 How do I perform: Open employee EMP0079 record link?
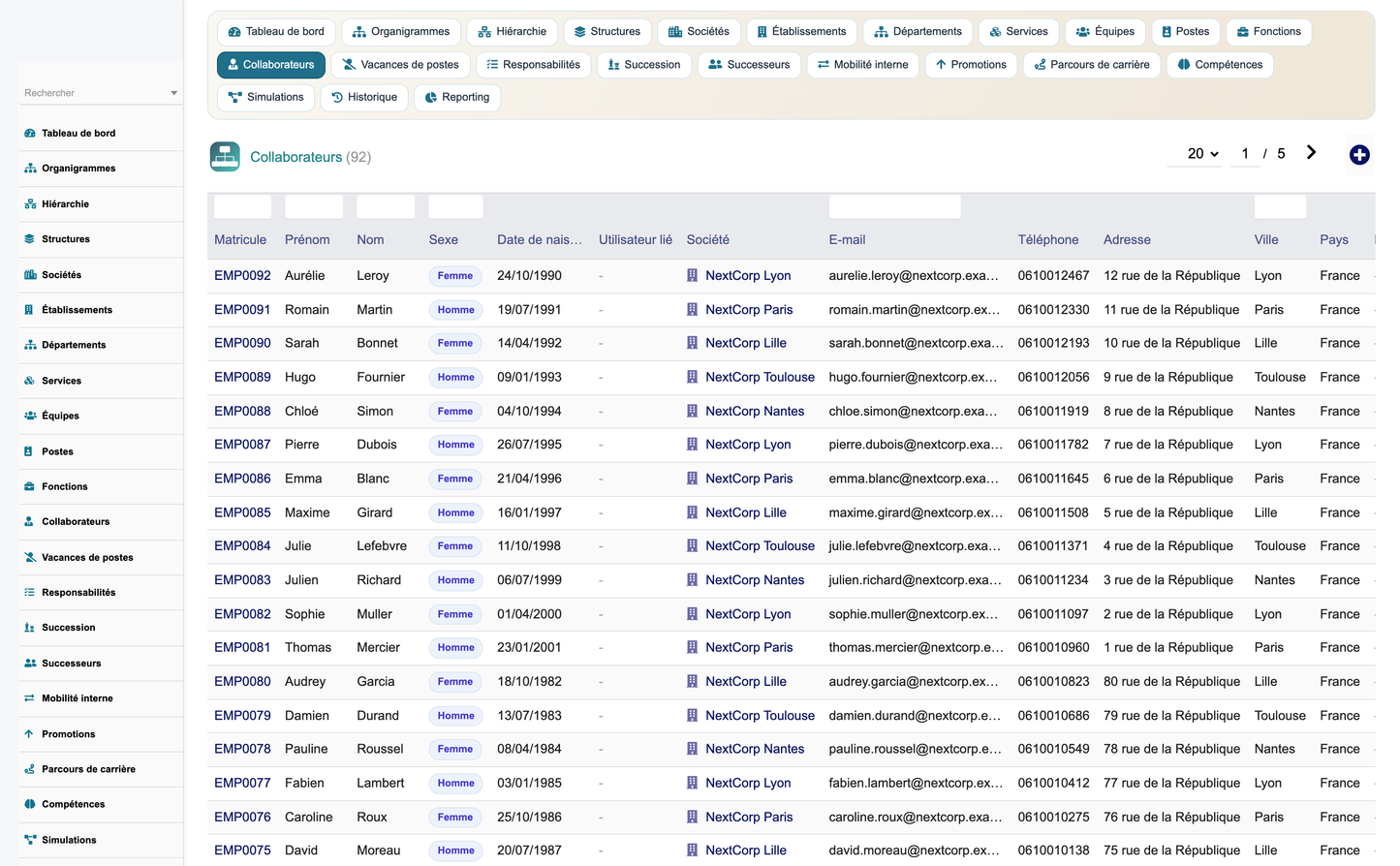tap(242, 716)
